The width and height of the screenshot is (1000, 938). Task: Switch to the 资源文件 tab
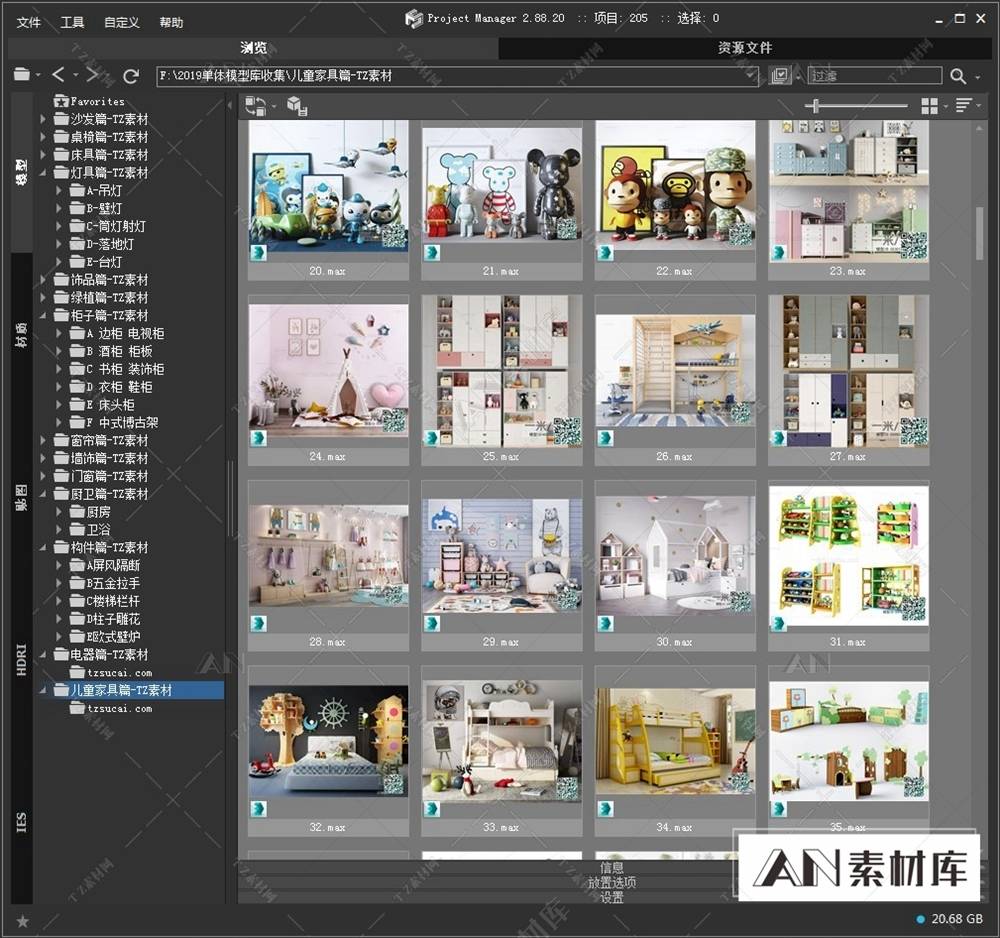pos(745,48)
